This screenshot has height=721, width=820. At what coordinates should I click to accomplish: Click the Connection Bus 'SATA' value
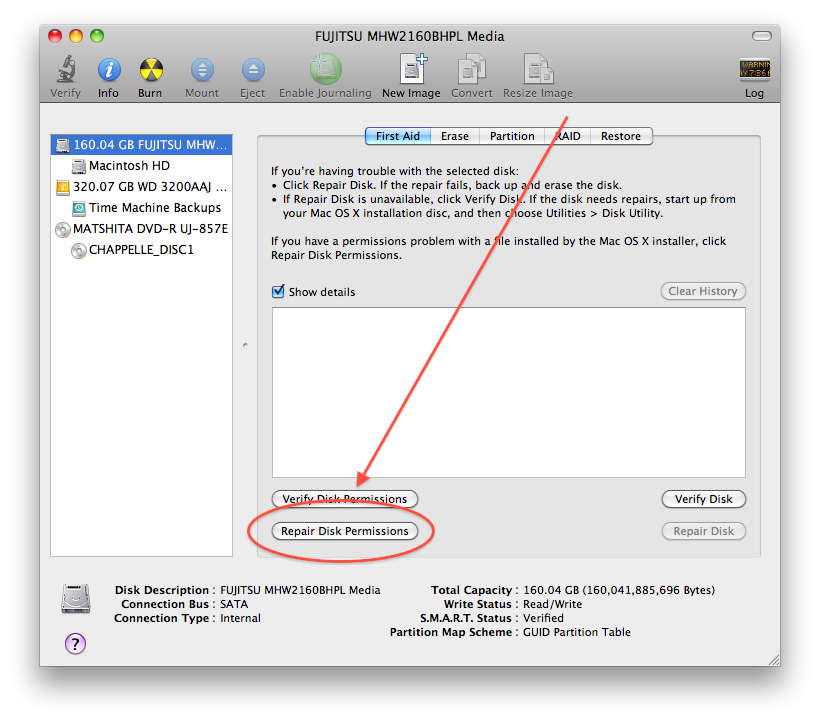coord(234,604)
